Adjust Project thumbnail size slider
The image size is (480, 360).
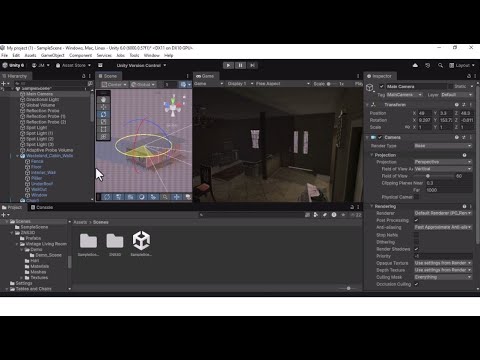pos(349,288)
